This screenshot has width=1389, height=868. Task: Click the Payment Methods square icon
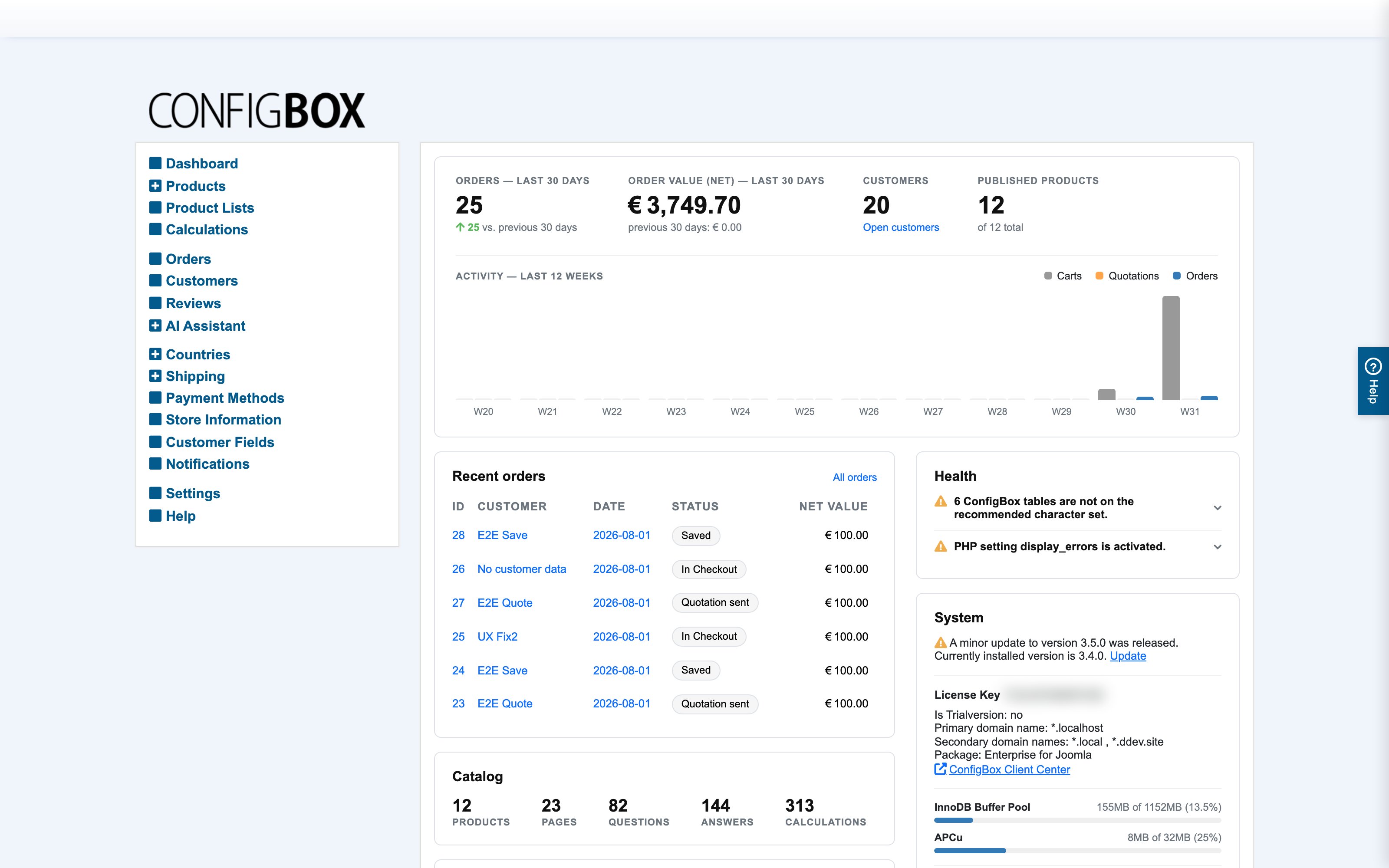155,397
